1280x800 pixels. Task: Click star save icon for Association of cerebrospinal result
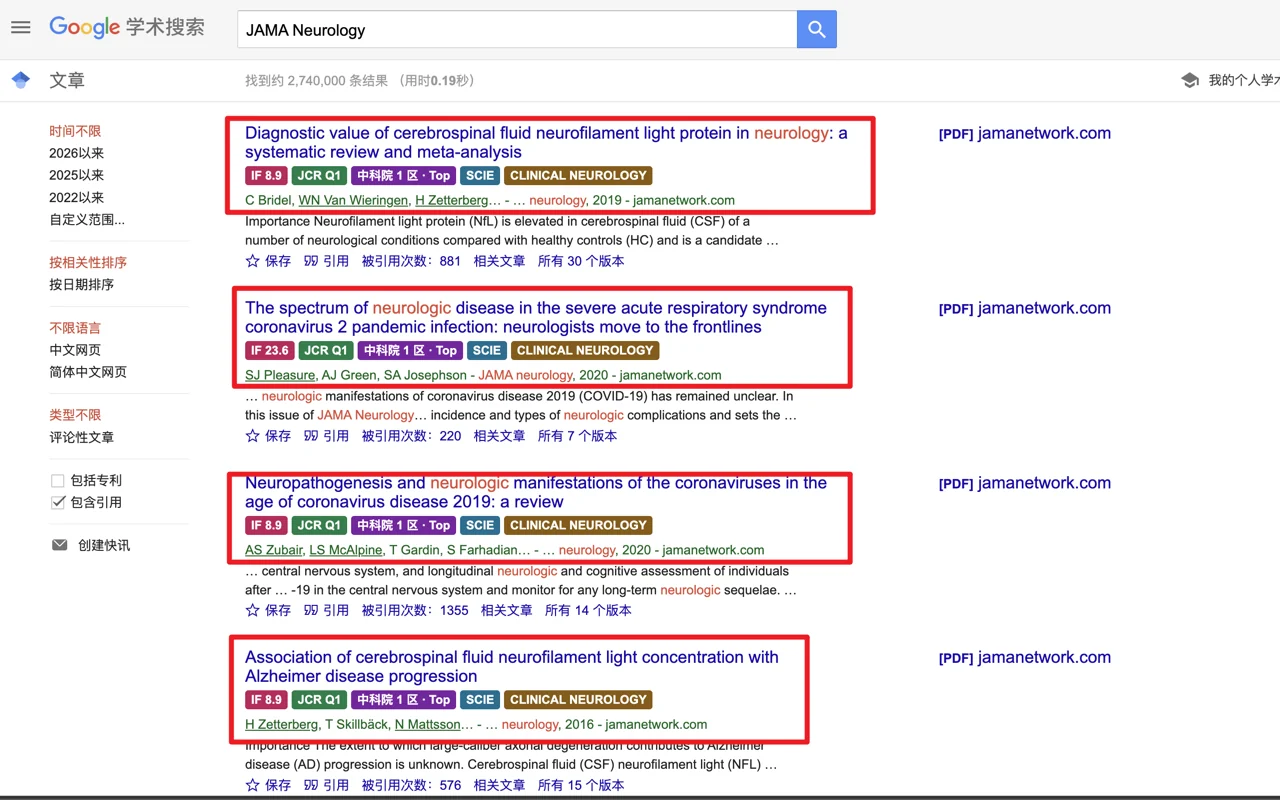253,785
